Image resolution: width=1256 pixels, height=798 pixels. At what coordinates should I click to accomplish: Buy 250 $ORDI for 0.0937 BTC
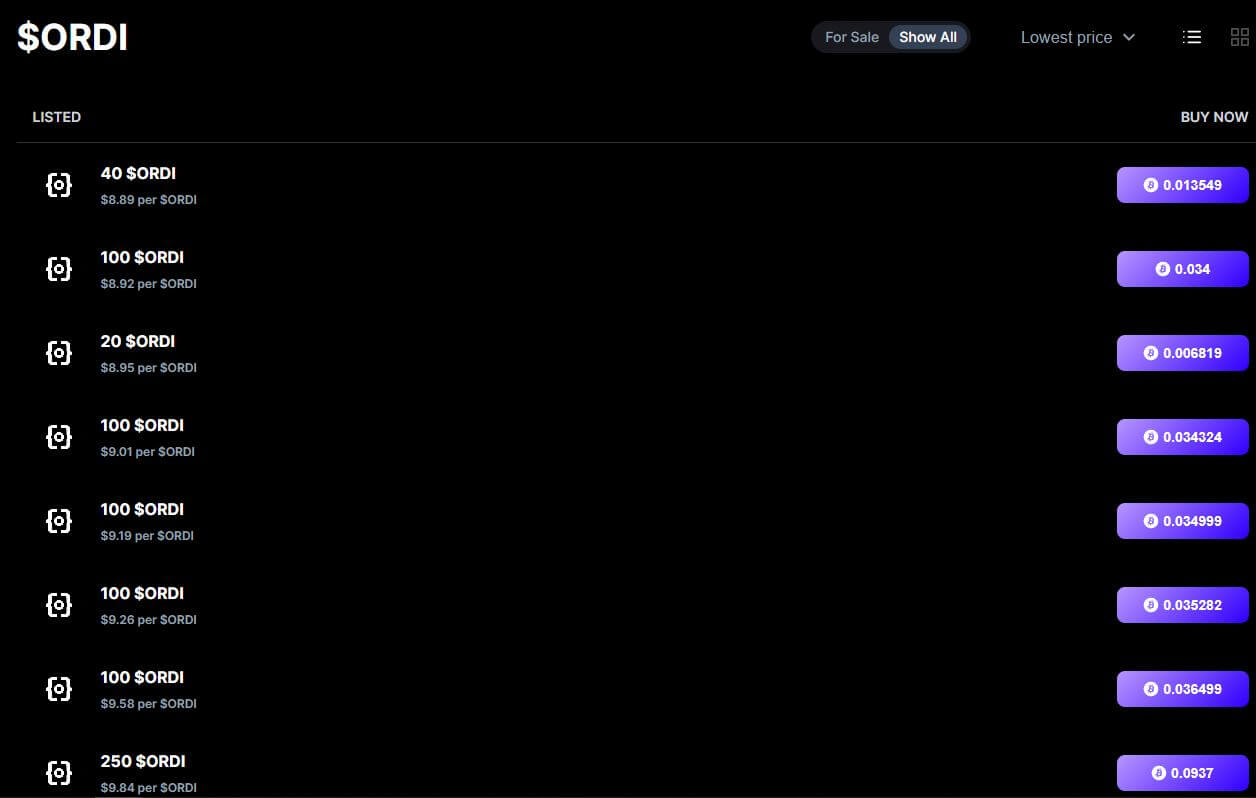click(x=1182, y=773)
